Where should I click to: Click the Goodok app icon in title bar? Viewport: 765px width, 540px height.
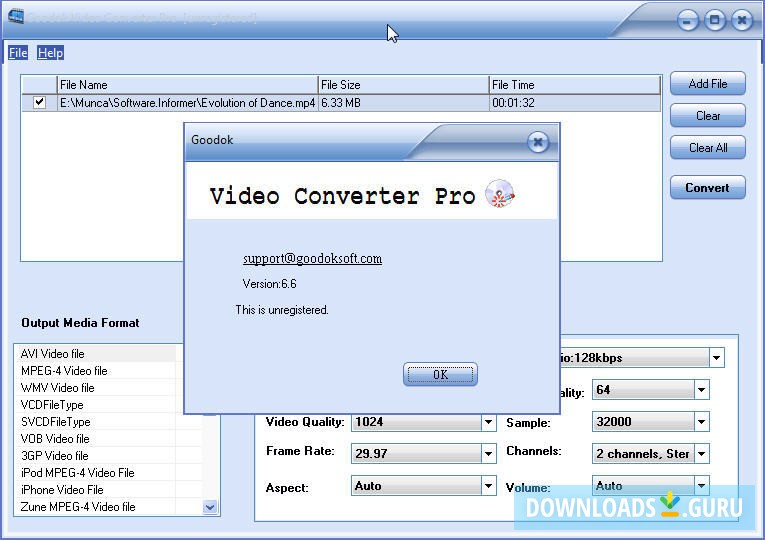pos(16,16)
